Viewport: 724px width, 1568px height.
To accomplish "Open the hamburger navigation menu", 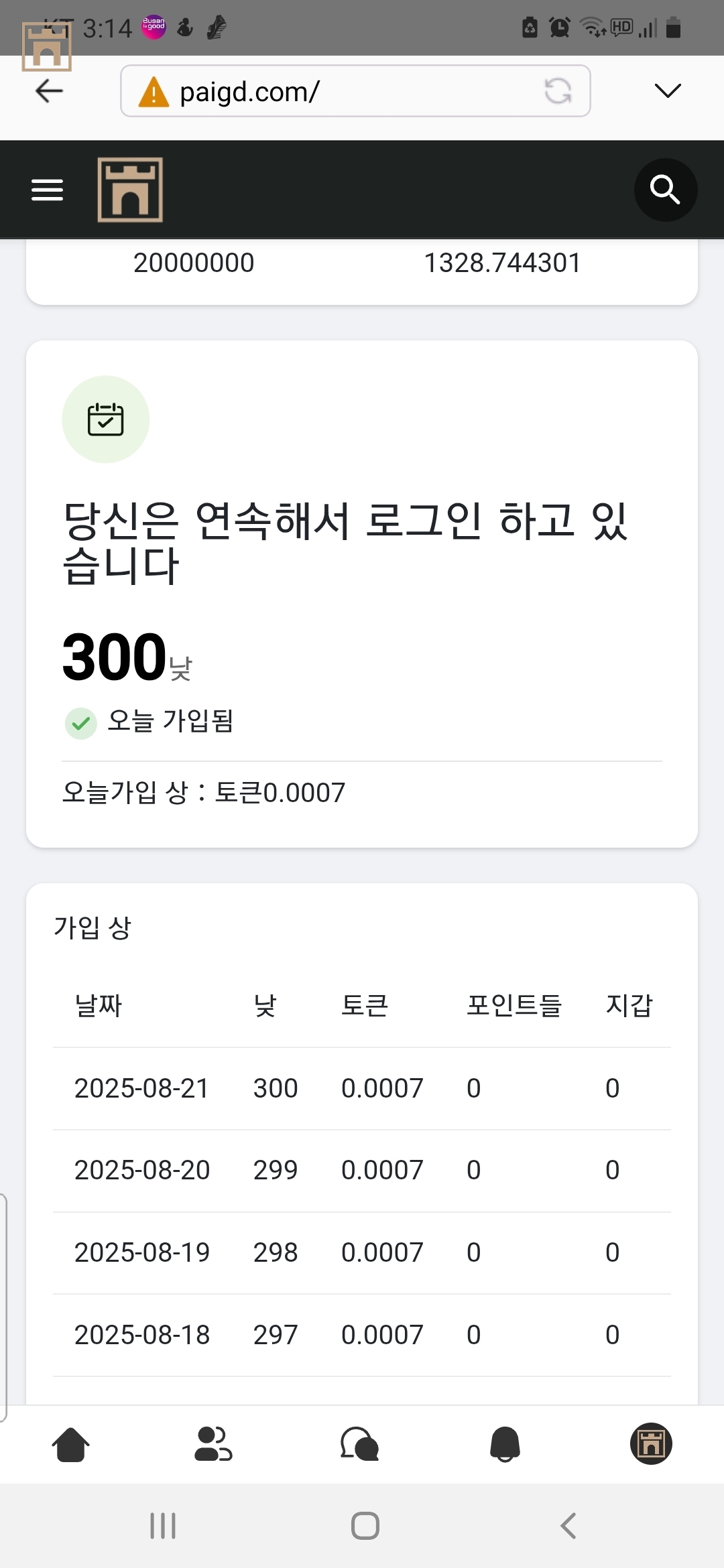I will click(x=47, y=190).
